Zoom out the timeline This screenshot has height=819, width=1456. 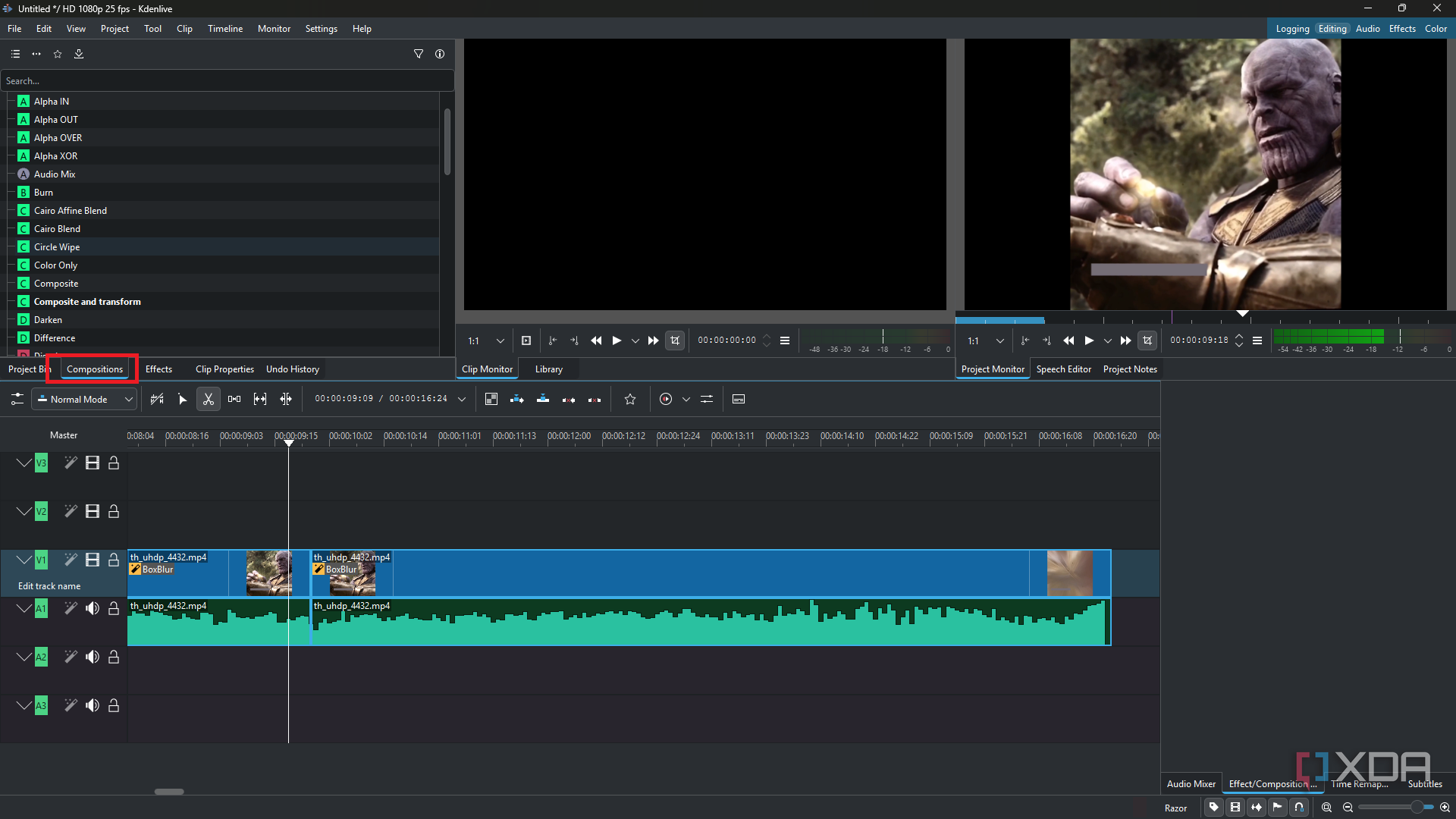point(1348,808)
